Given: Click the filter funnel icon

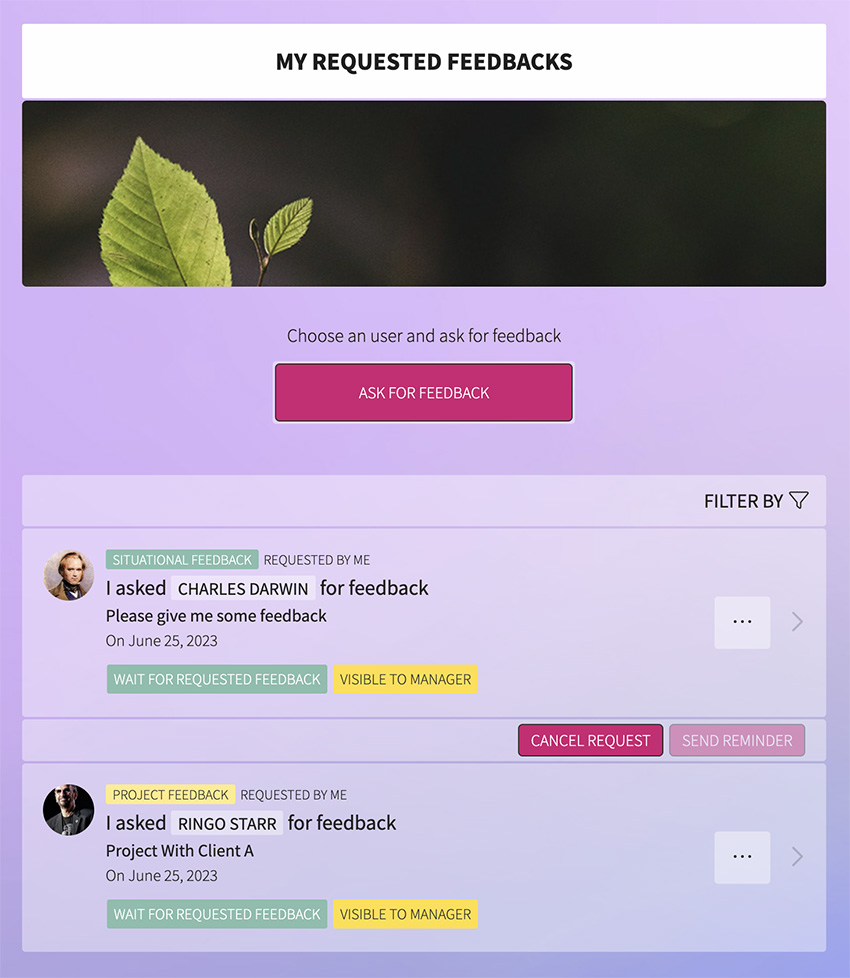Looking at the screenshot, I should click(x=798, y=500).
